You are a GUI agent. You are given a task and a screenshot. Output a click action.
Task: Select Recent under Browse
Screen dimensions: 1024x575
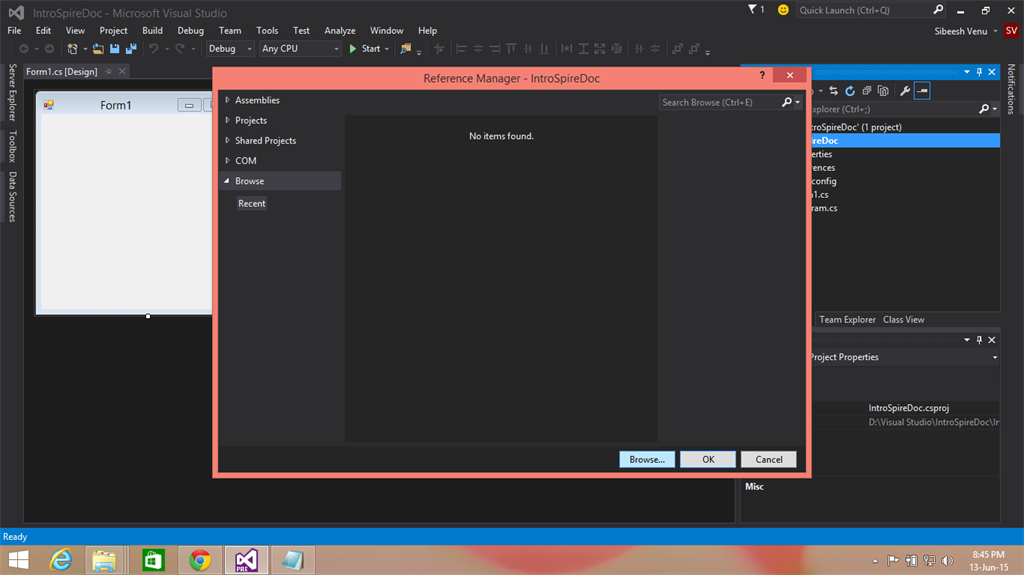(251, 203)
